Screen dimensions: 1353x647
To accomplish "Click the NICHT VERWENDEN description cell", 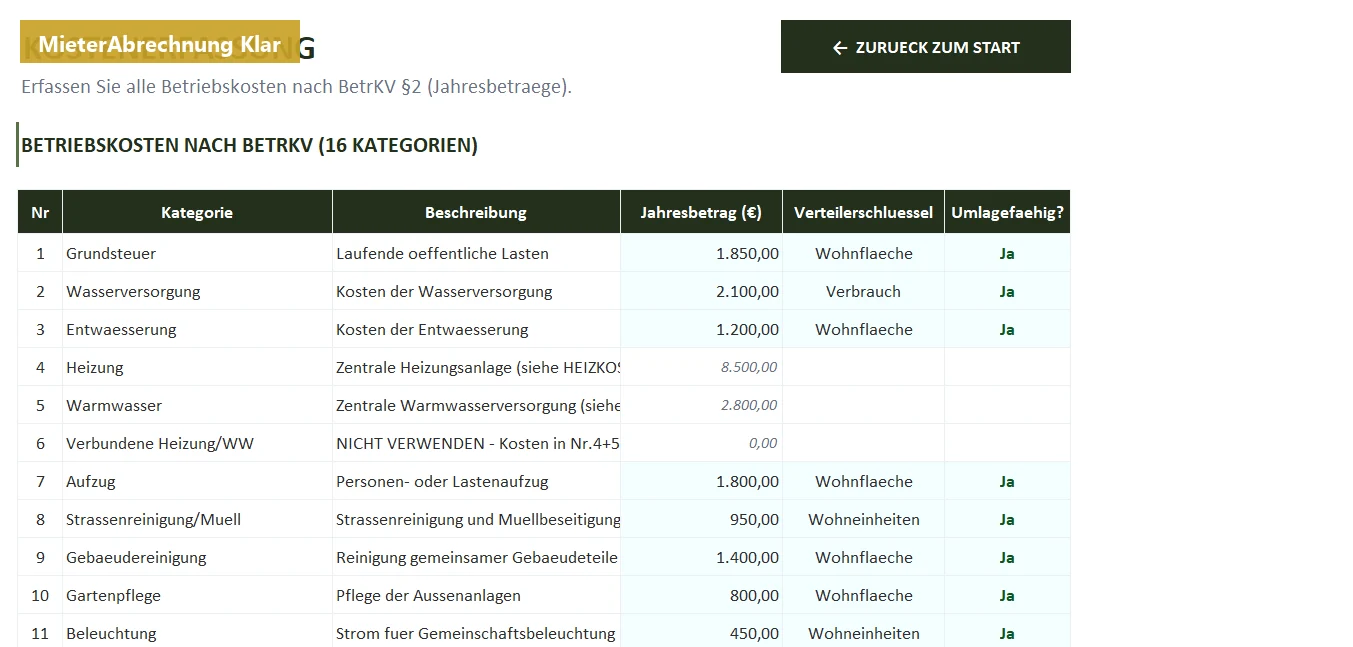I will [x=476, y=443].
